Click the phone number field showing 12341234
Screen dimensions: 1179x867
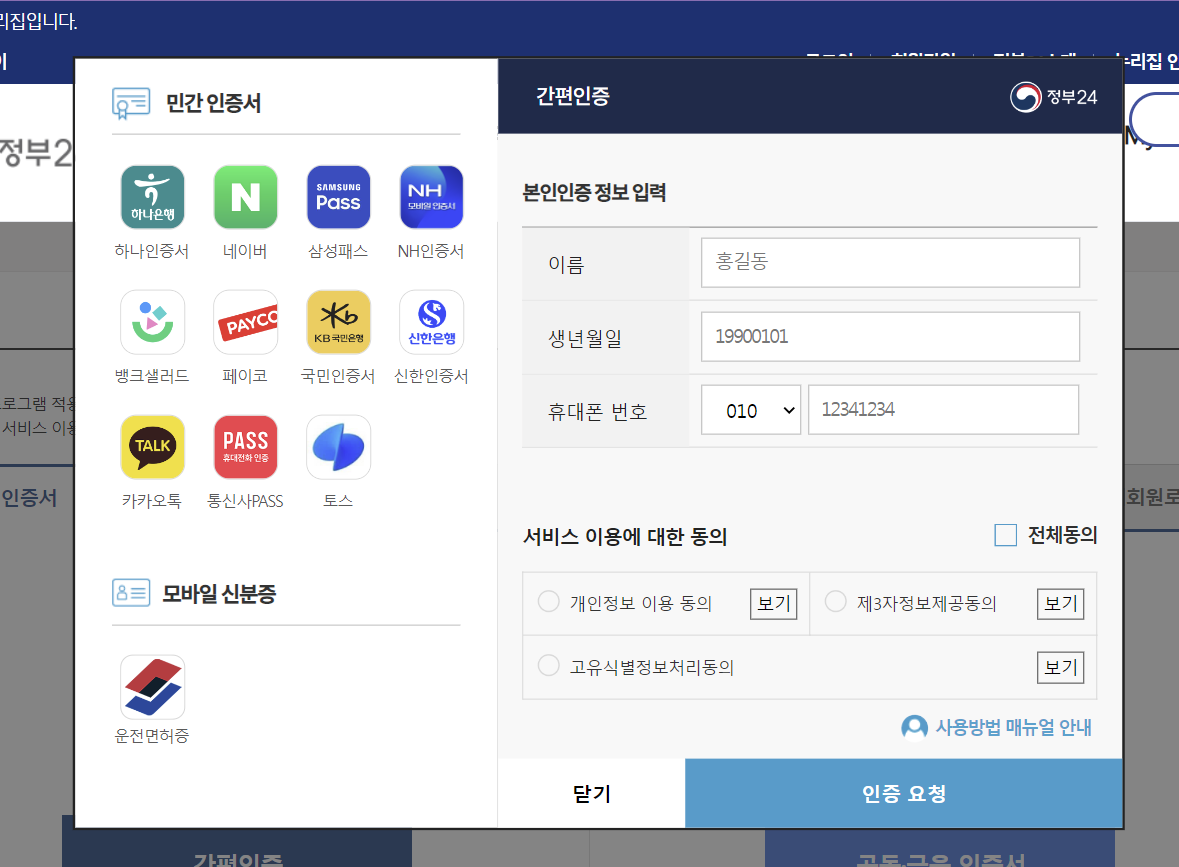944,410
